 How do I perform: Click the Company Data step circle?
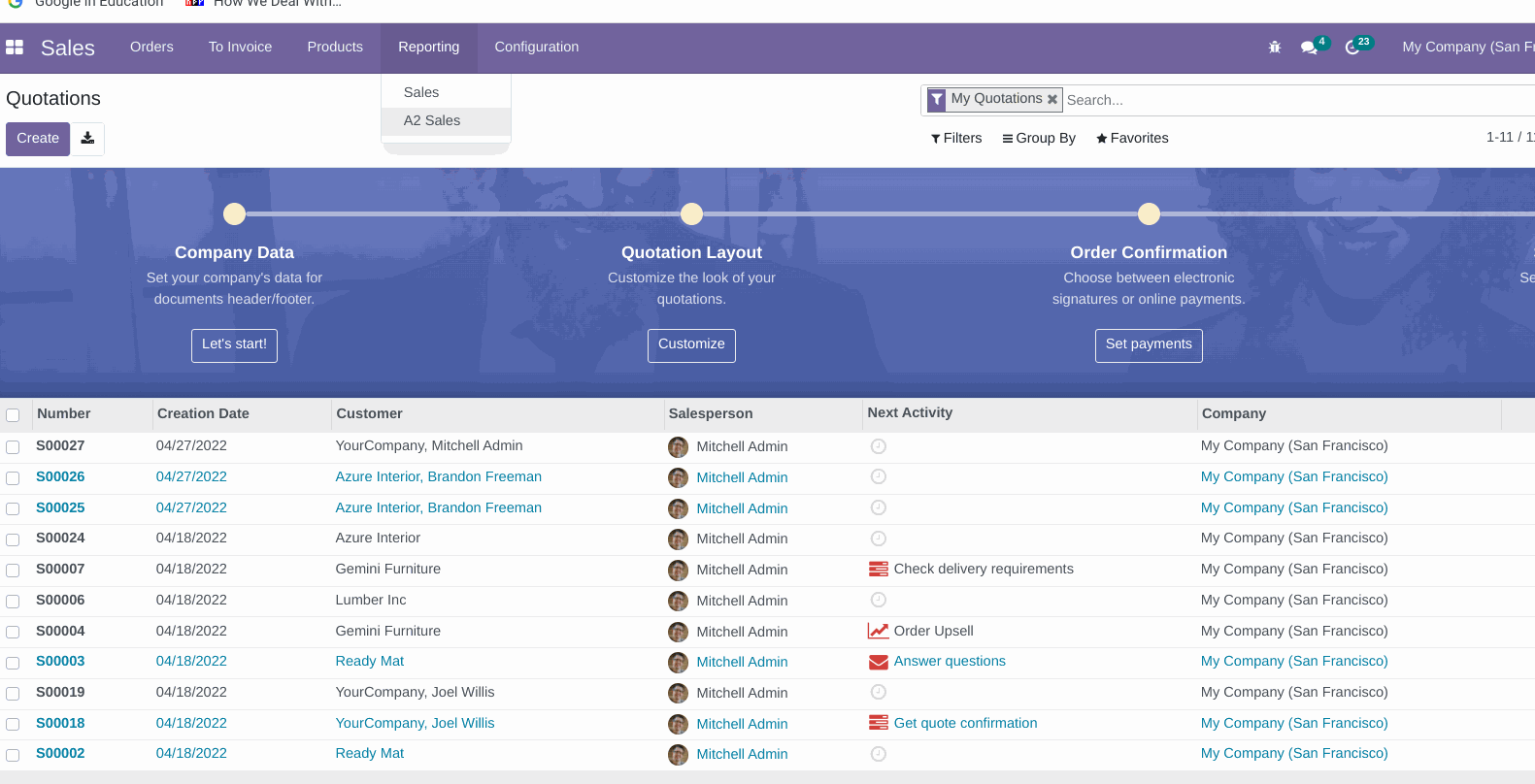point(234,213)
